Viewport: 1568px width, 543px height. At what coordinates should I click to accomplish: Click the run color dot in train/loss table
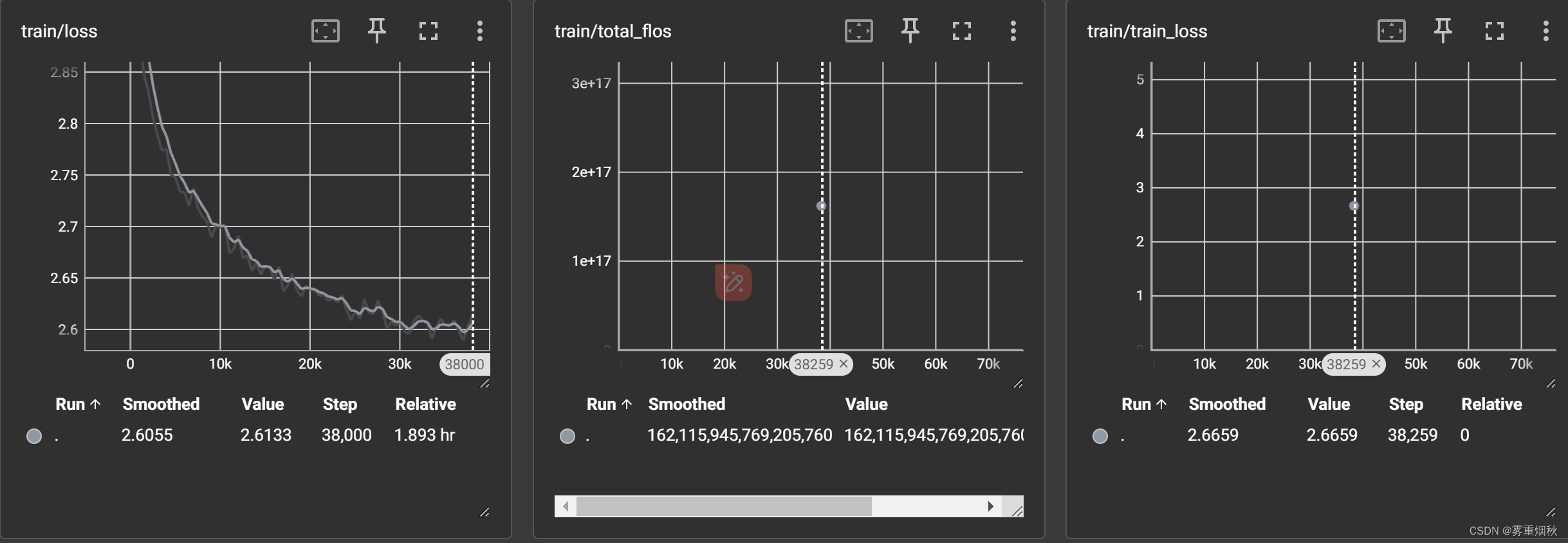(x=34, y=436)
